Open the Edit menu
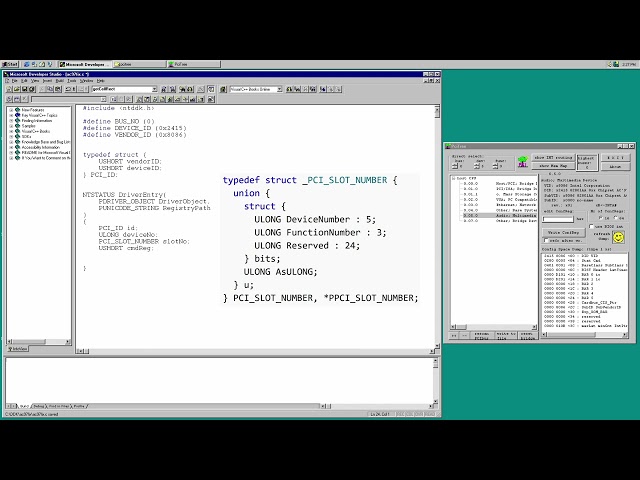The height and width of the screenshot is (480, 640). pos(24,81)
